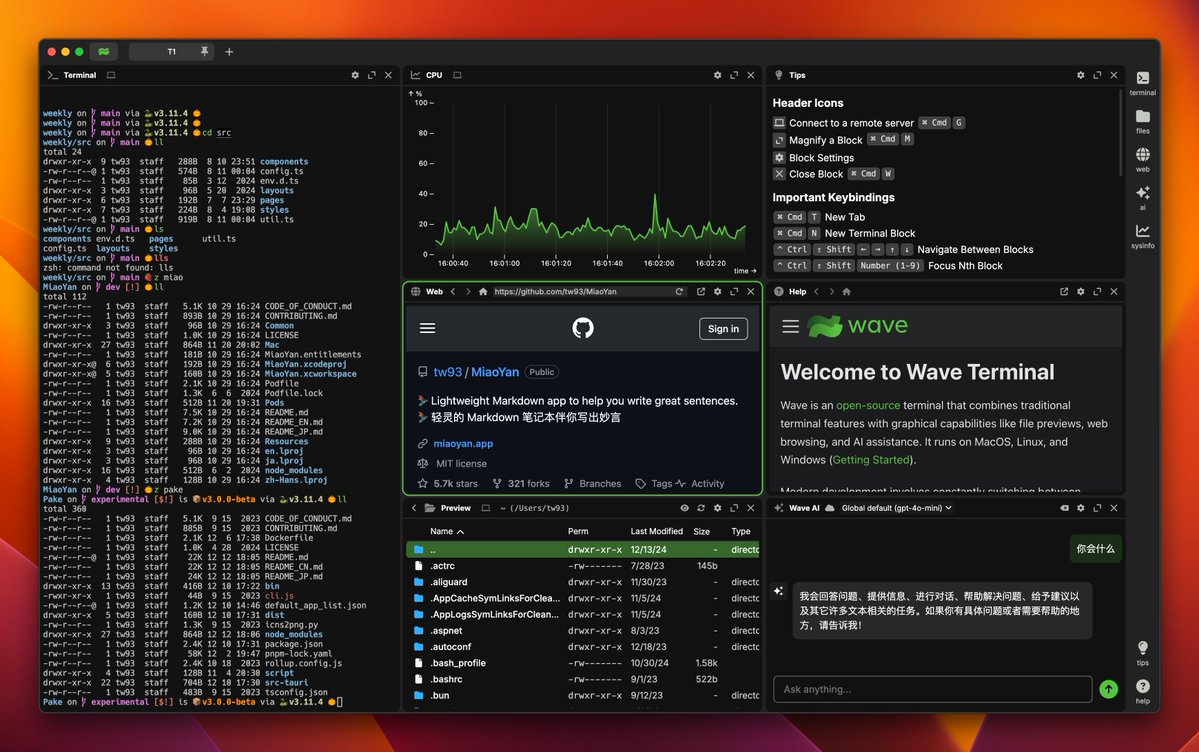Open Help page in external browser
Screen dimensions: 1199x752
coord(1064,291)
